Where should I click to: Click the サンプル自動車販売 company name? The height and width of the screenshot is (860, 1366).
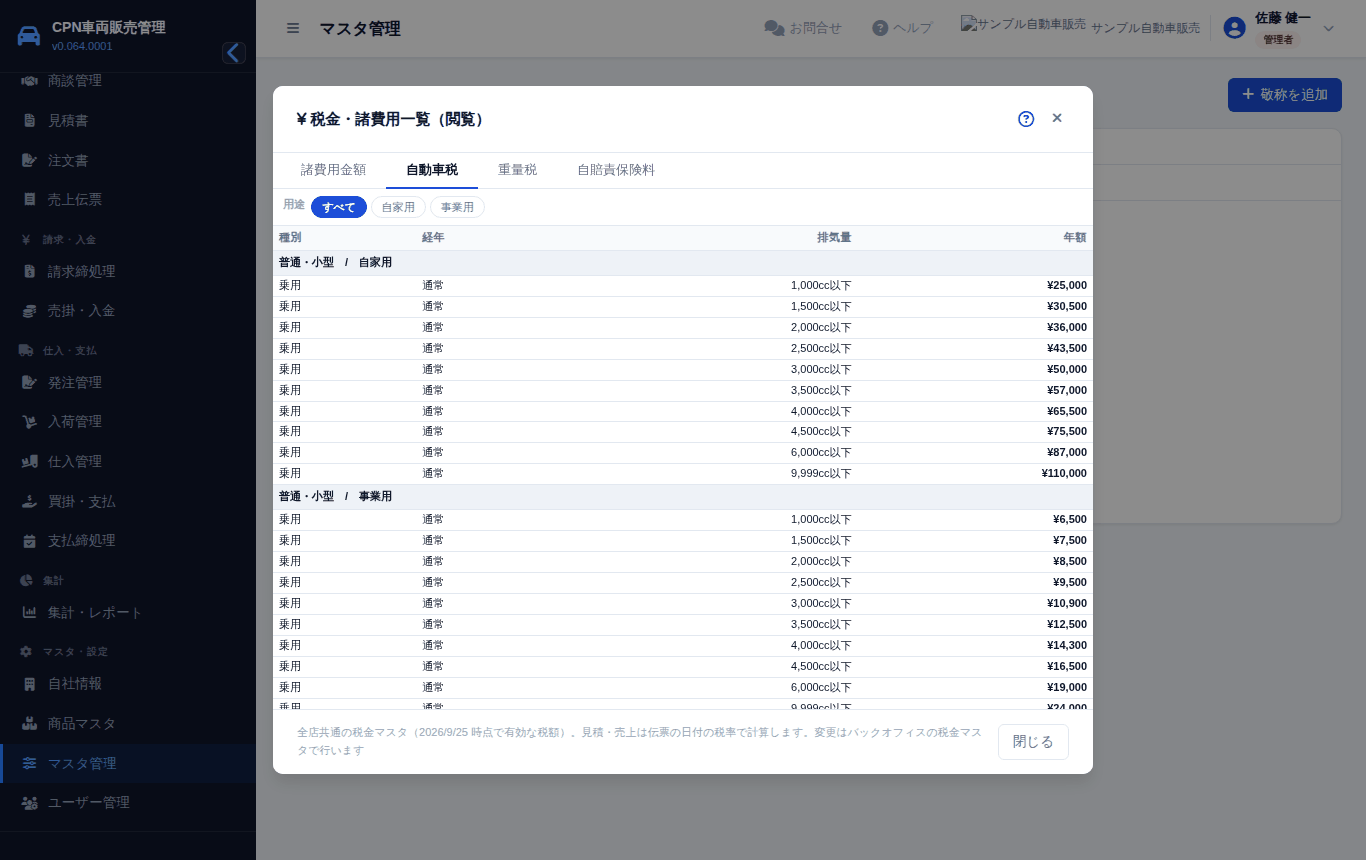[x=1145, y=28]
